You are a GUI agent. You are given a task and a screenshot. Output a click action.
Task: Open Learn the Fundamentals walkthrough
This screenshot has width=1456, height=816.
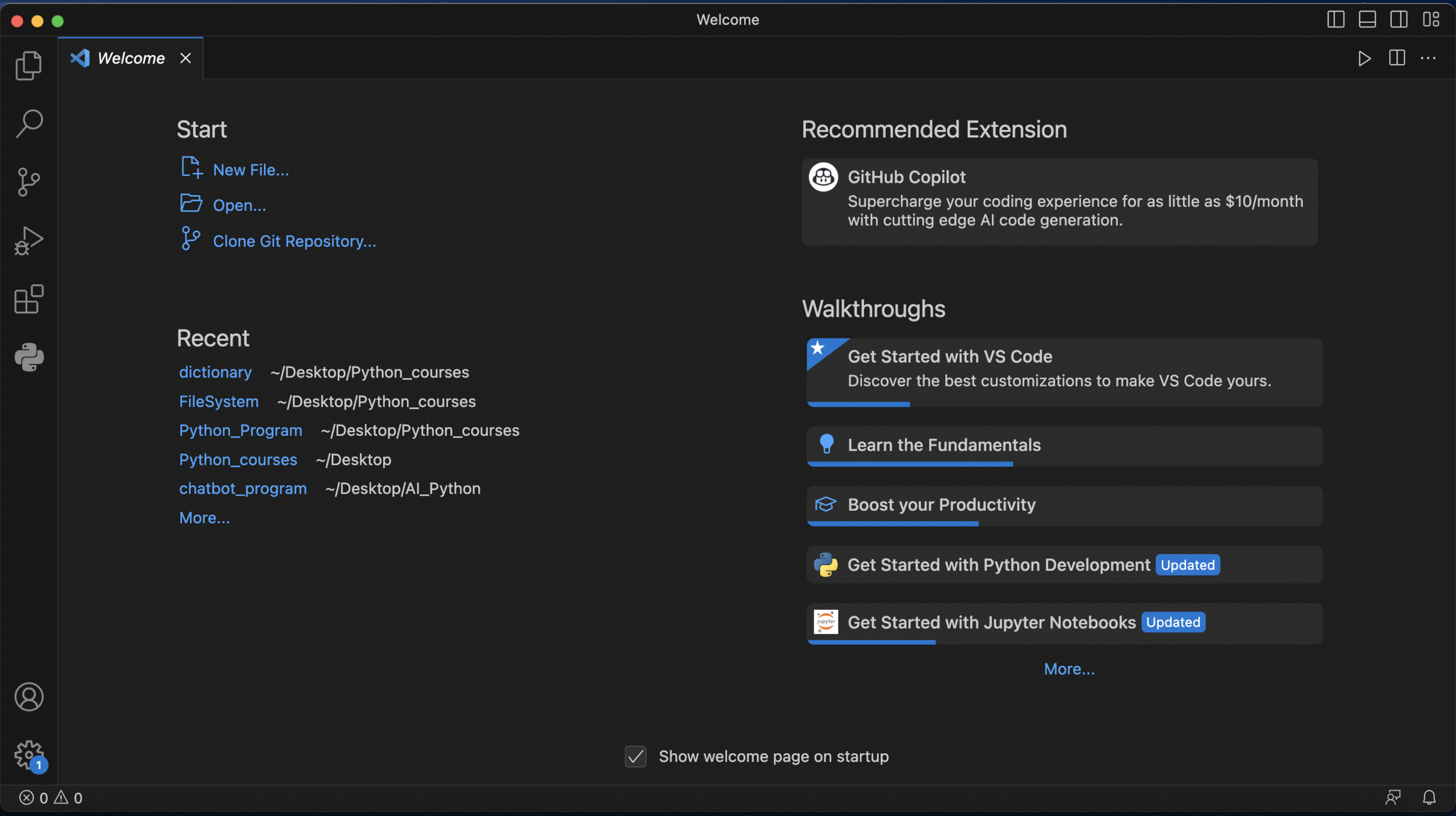pos(943,445)
